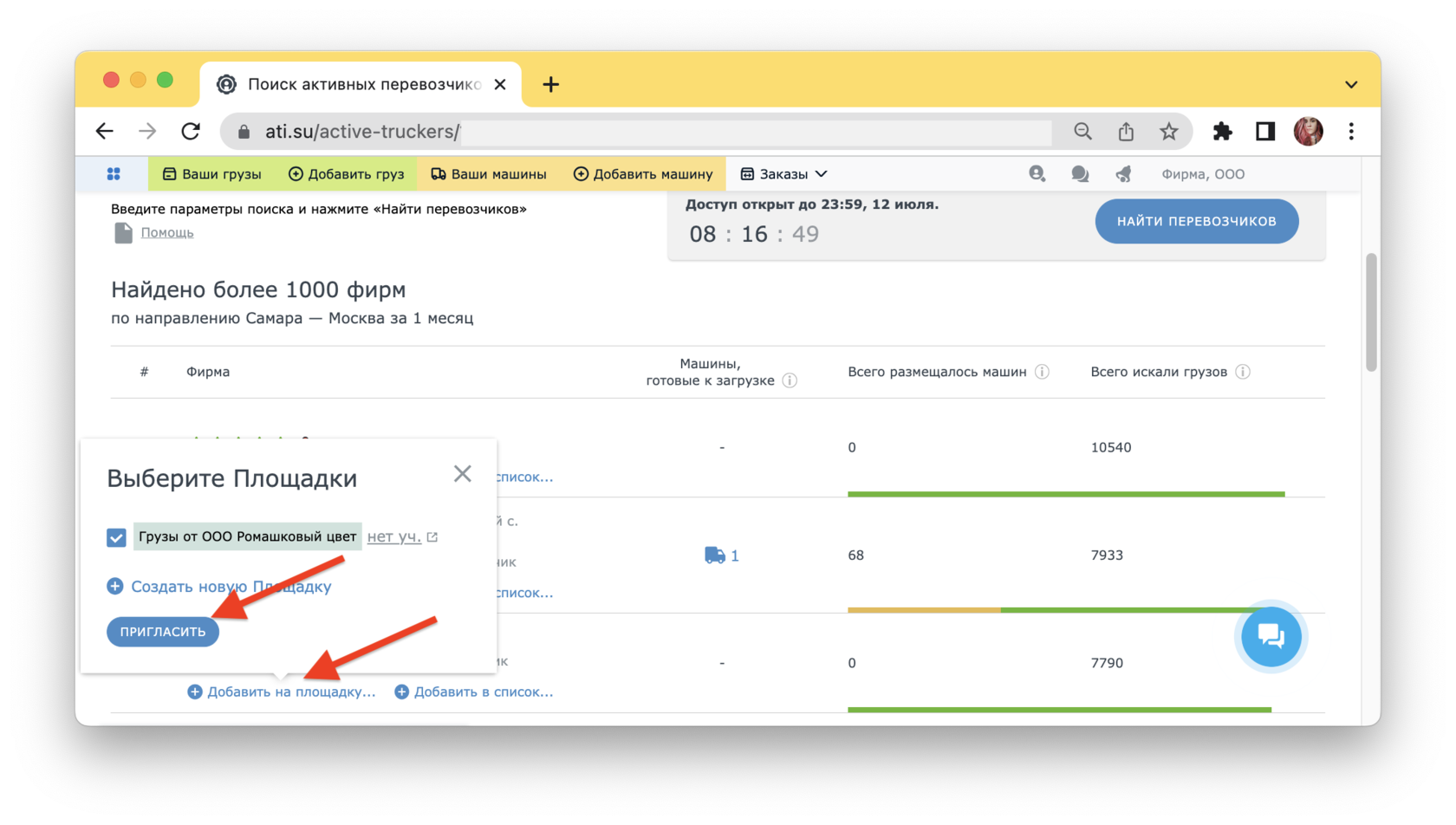This screenshot has width=1456, height=825.
Task: Expand the tab search chevron in title bar
Action: click(1351, 84)
